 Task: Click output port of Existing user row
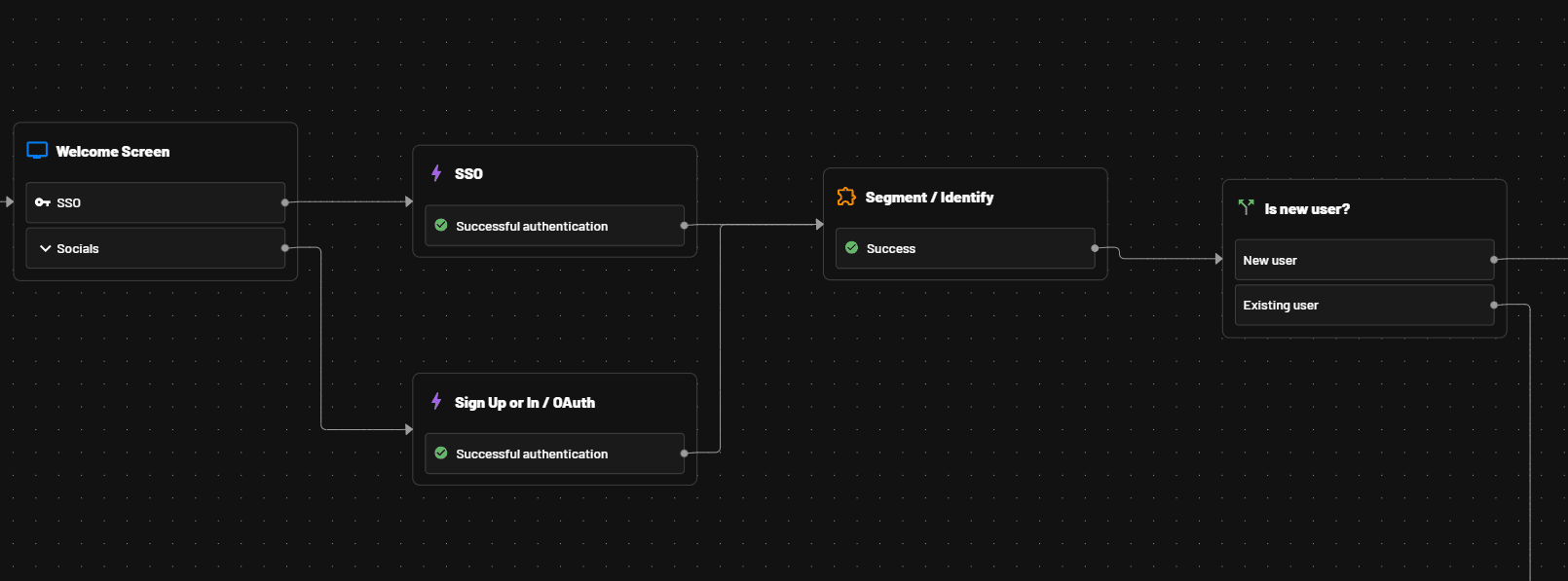[1494, 305]
